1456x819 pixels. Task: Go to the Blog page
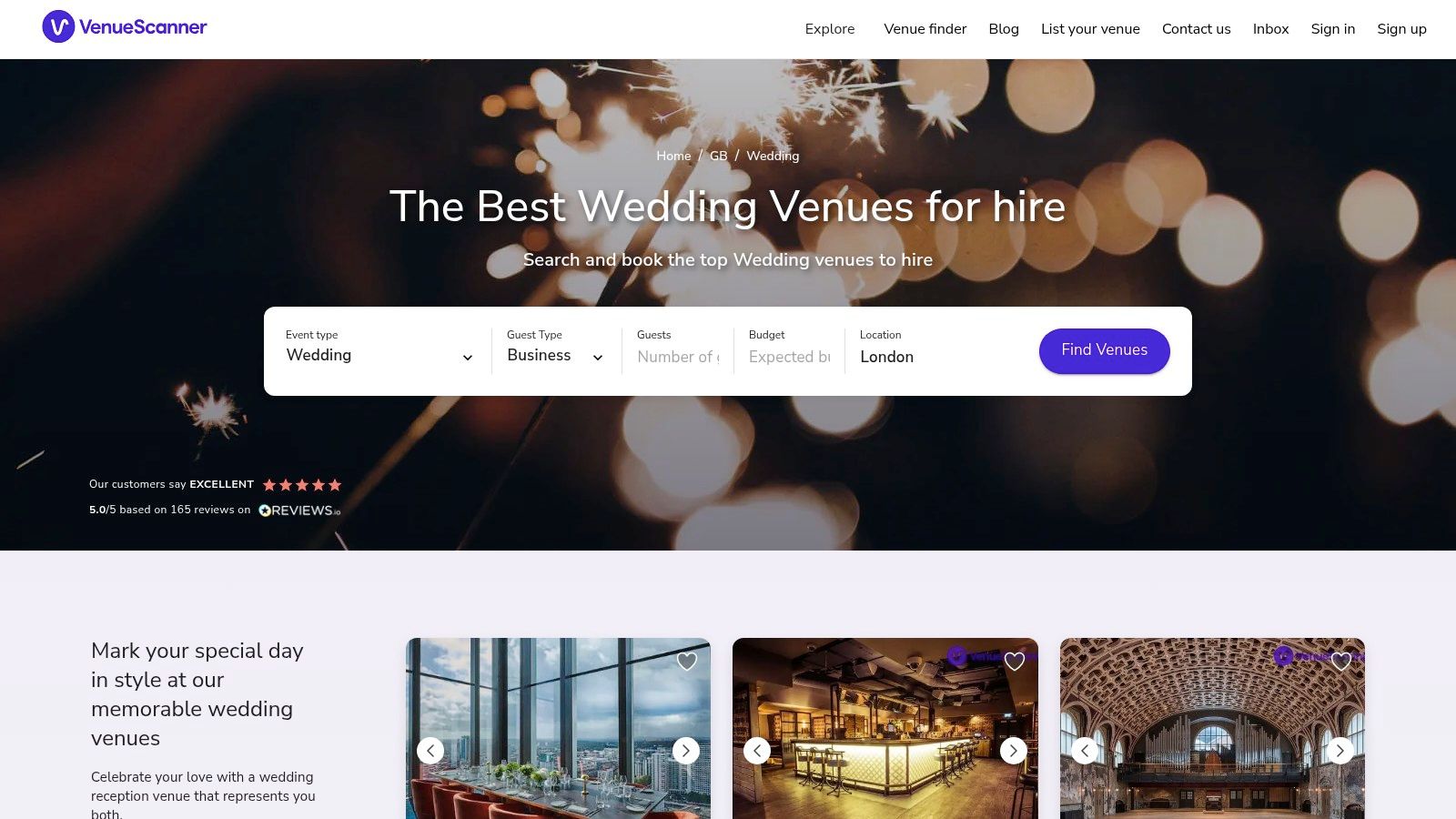(1004, 29)
